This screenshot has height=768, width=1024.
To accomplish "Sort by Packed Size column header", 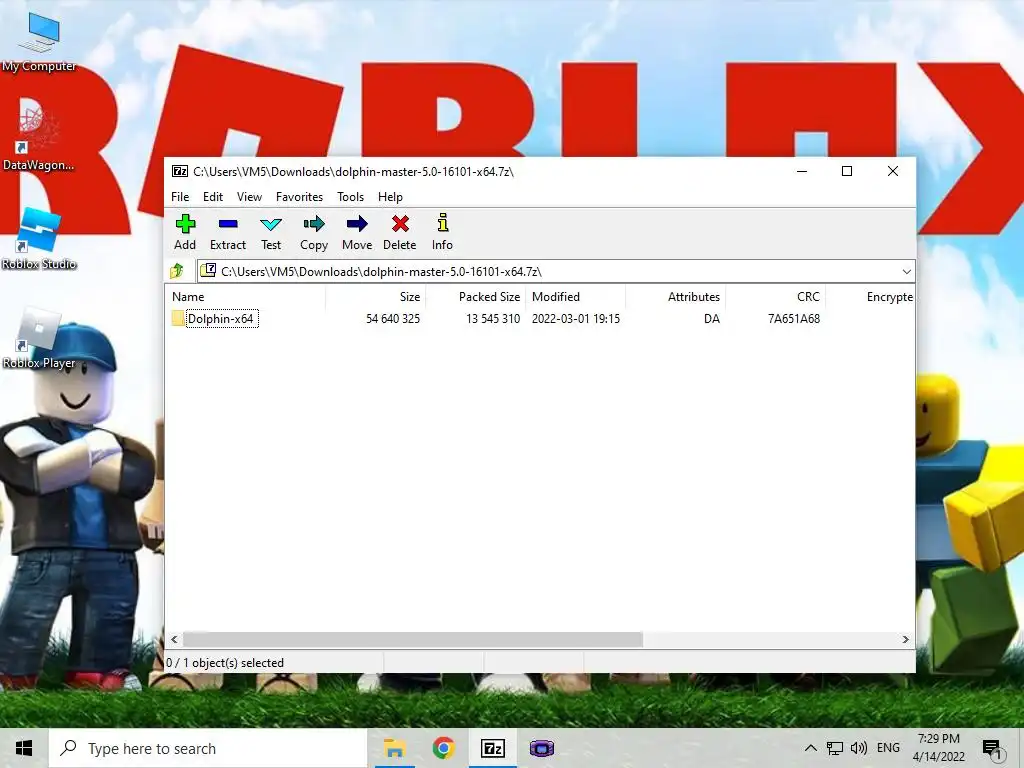I will click(475, 296).
